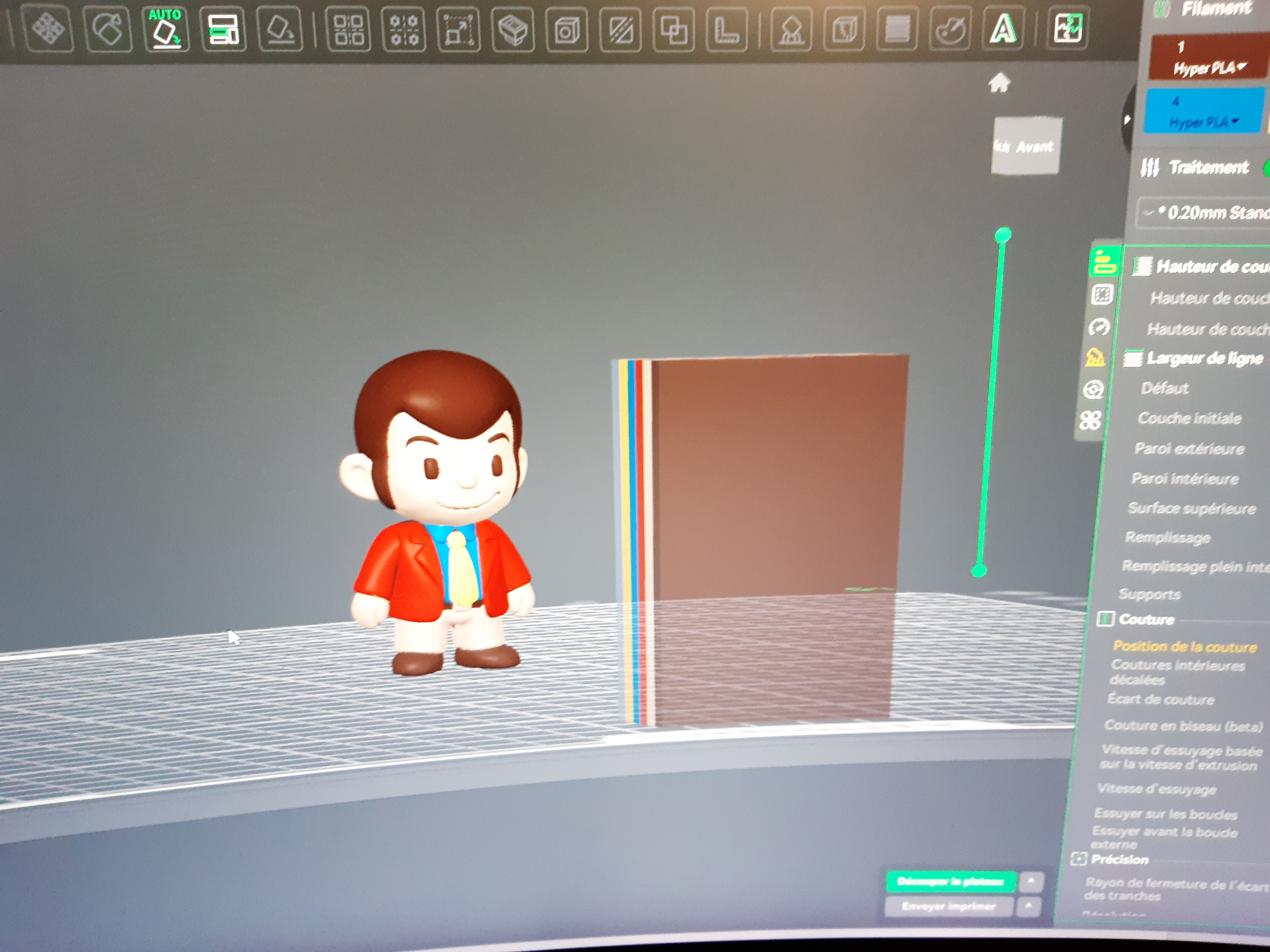This screenshot has height=952, width=1270.
Task: Open the 0.20mm Standard process preset dropdown
Action: tap(1205, 213)
